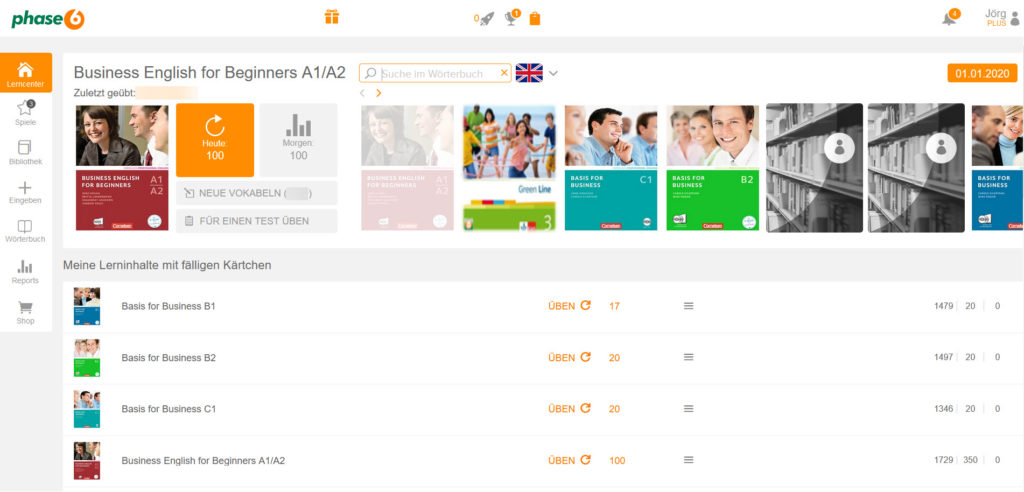Click value 350 in A1/A2 row
The height and width of the screenshot is (492, 1024).
pyautogui.click(x=970, y=460)
